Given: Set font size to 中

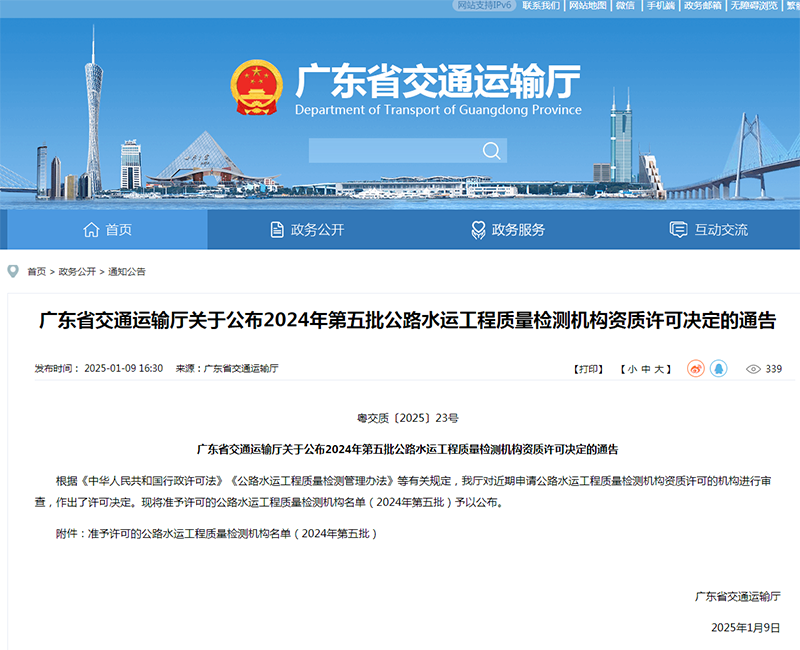Looking at the screenshot, I should [x=646, y=369].
